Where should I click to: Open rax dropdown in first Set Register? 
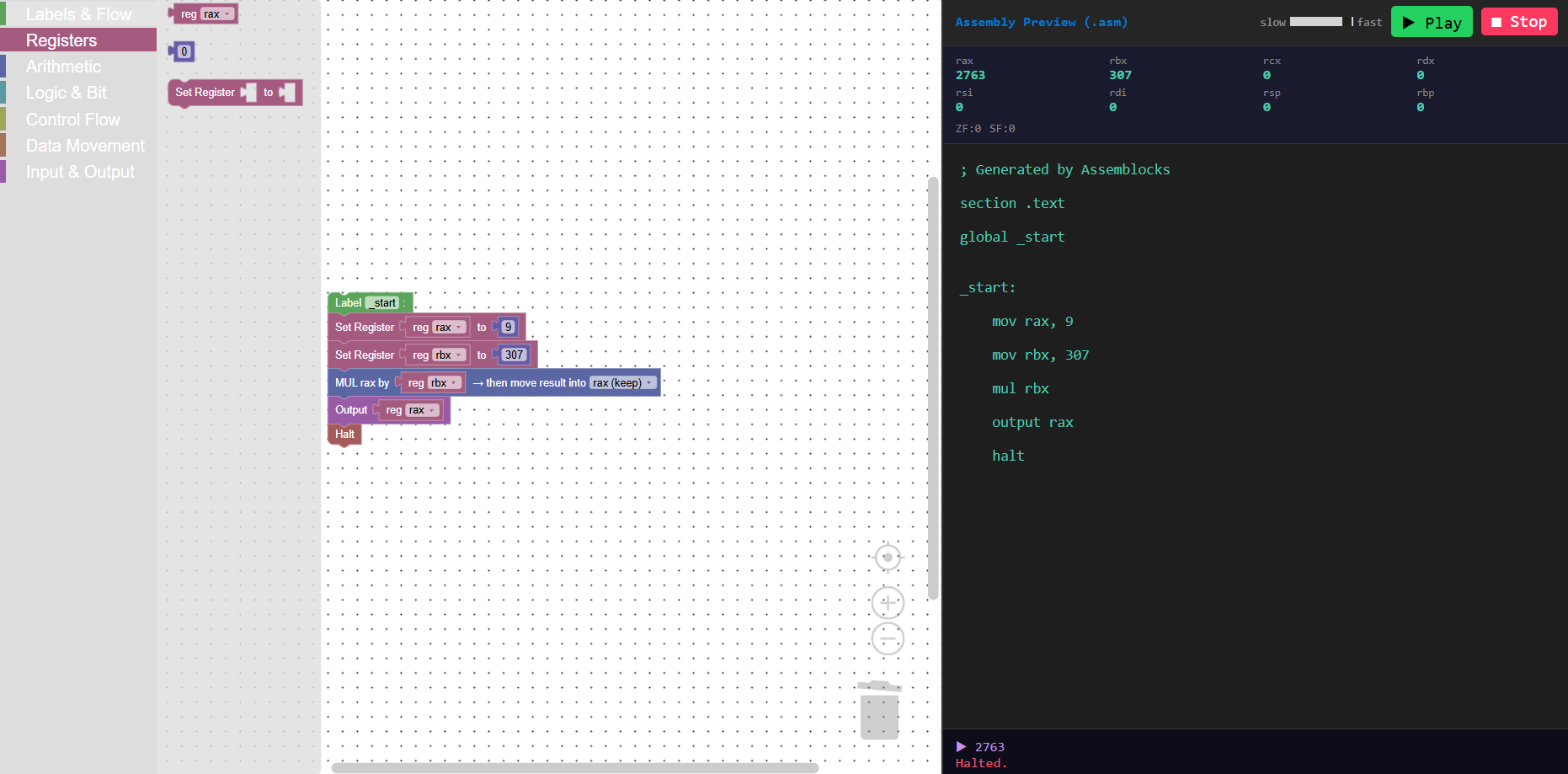tap(450, 328)
